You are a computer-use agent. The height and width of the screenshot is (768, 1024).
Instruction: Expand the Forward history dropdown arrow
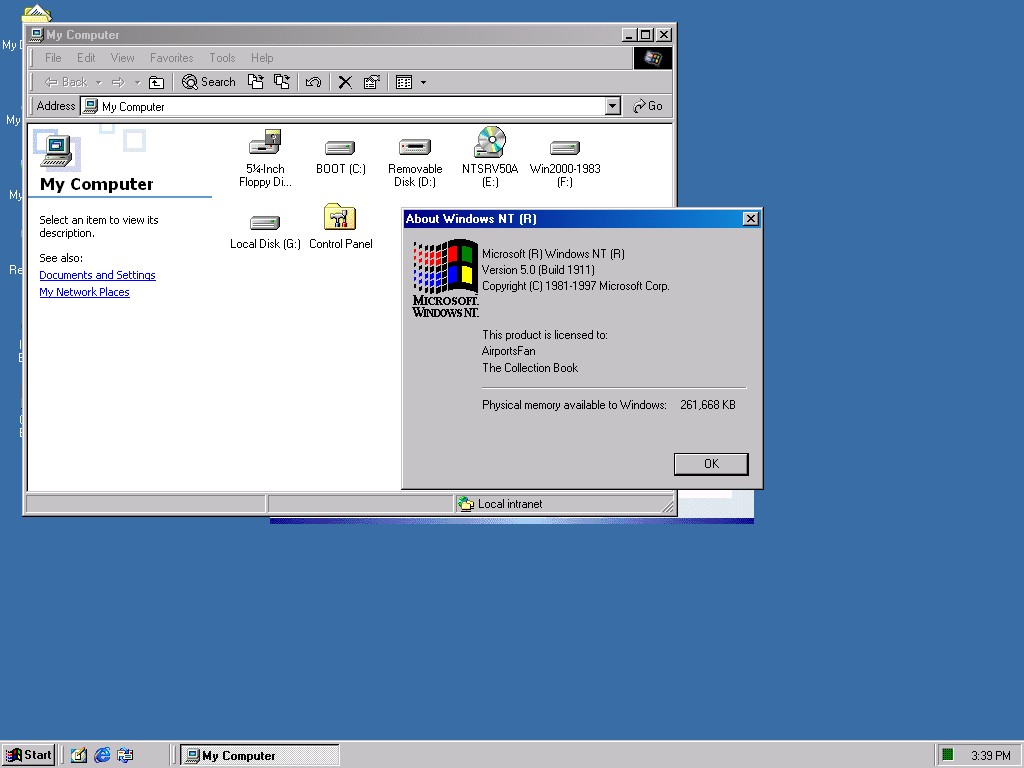coord(137,82)
